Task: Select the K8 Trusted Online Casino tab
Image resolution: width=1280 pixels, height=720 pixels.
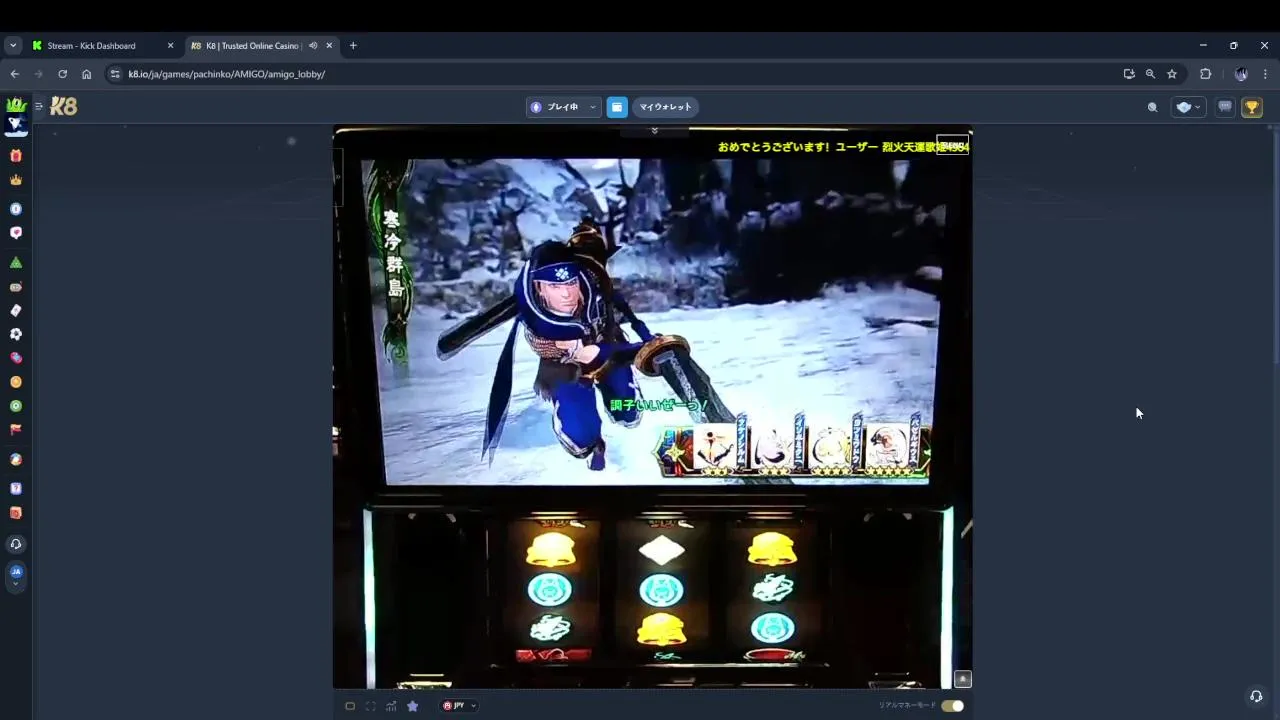Action: pyautogui.click(x=250, y=46)
